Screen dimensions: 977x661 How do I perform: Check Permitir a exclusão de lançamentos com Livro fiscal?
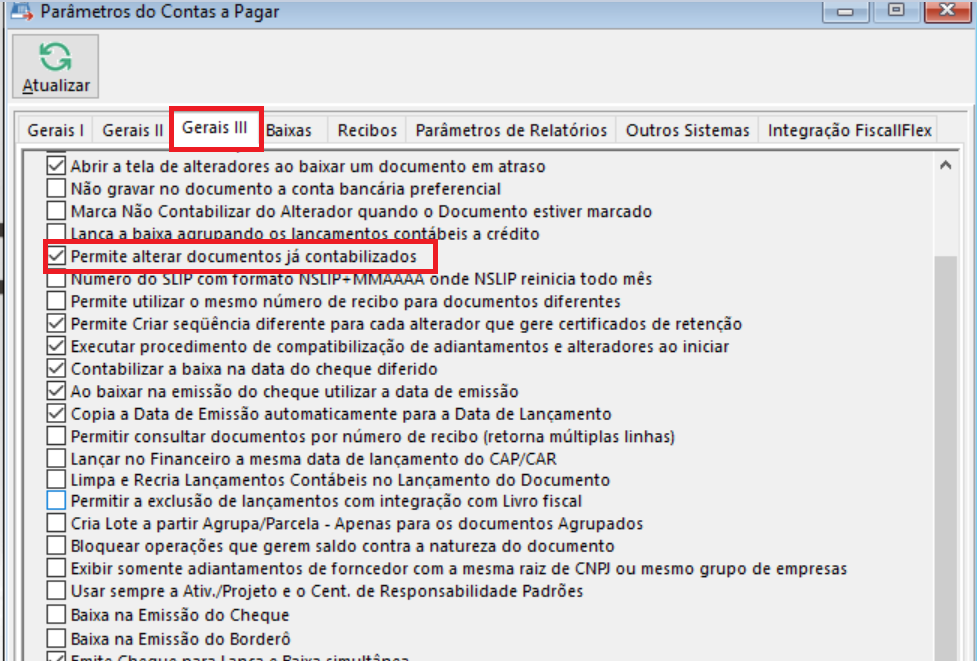[56, 500]
